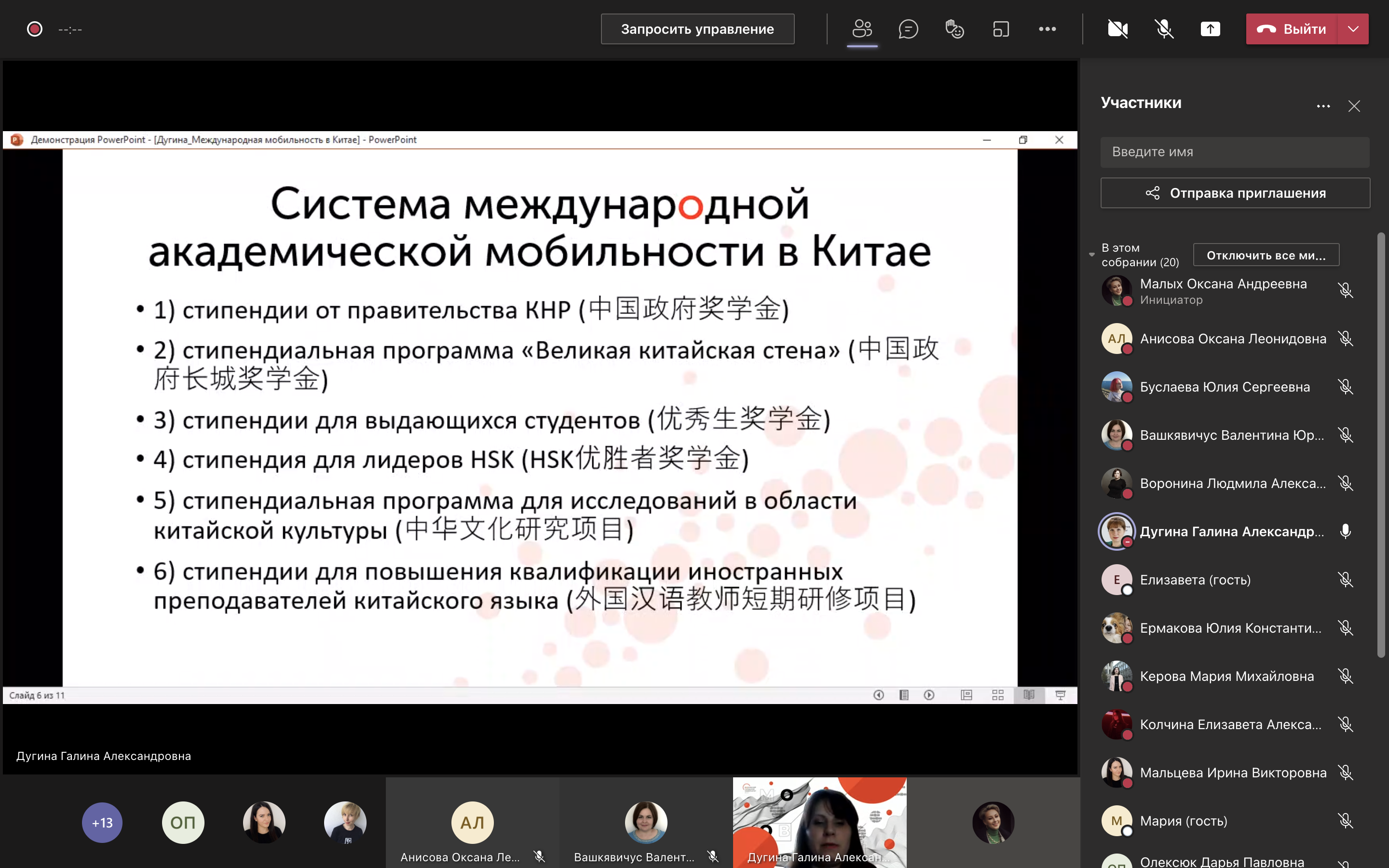Collapse the В этом собрании participants group
Viewport: 1389px width, 868px height.
pos(1092,254)
